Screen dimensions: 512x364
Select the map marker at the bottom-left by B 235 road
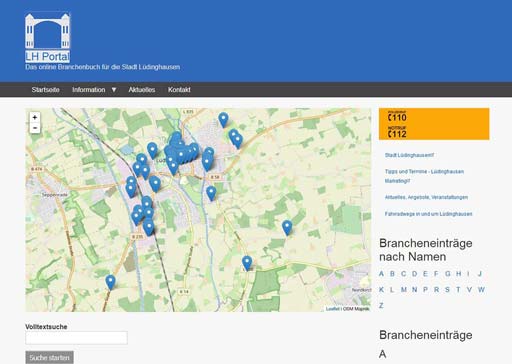tap(110, 282)
